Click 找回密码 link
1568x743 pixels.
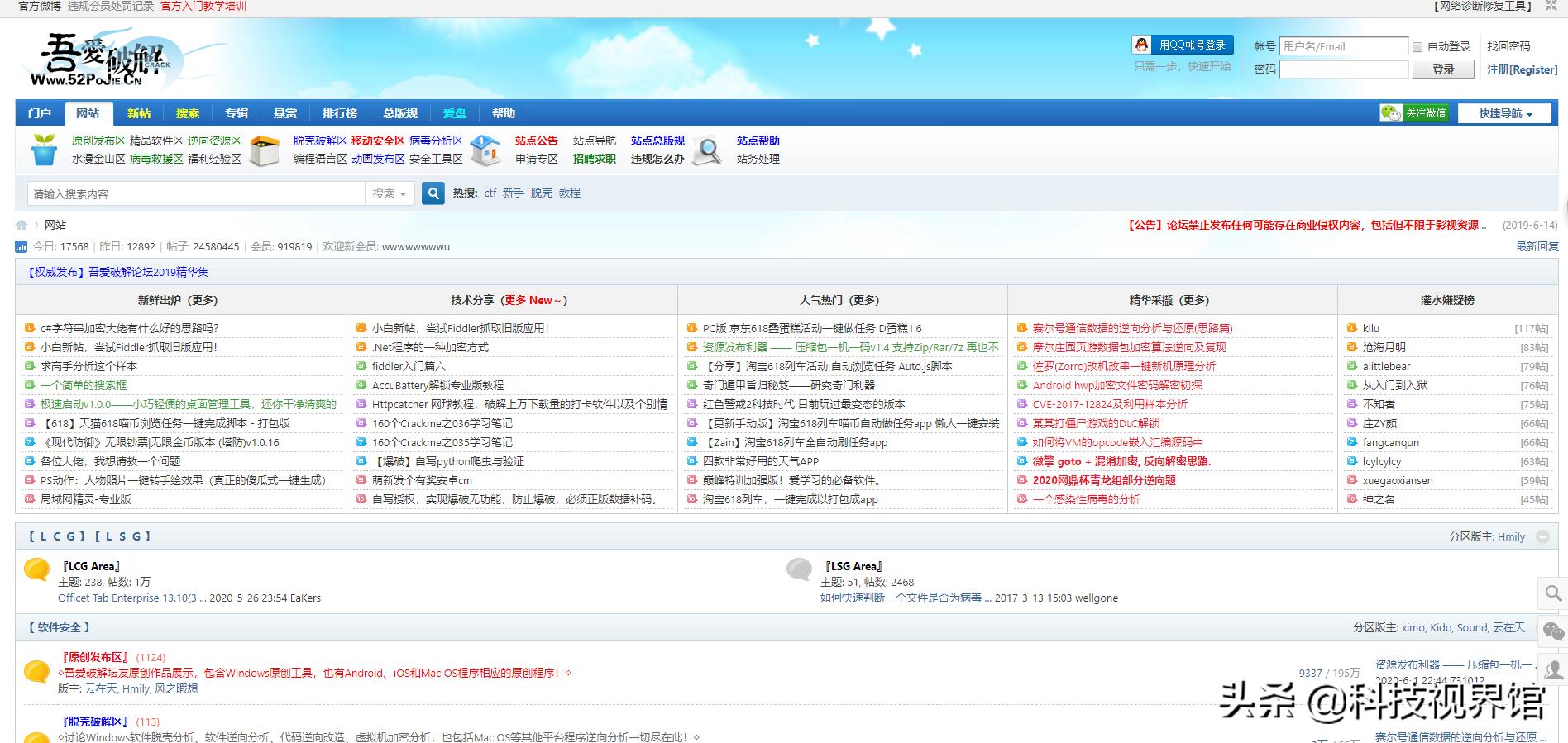pos(1508,46)
